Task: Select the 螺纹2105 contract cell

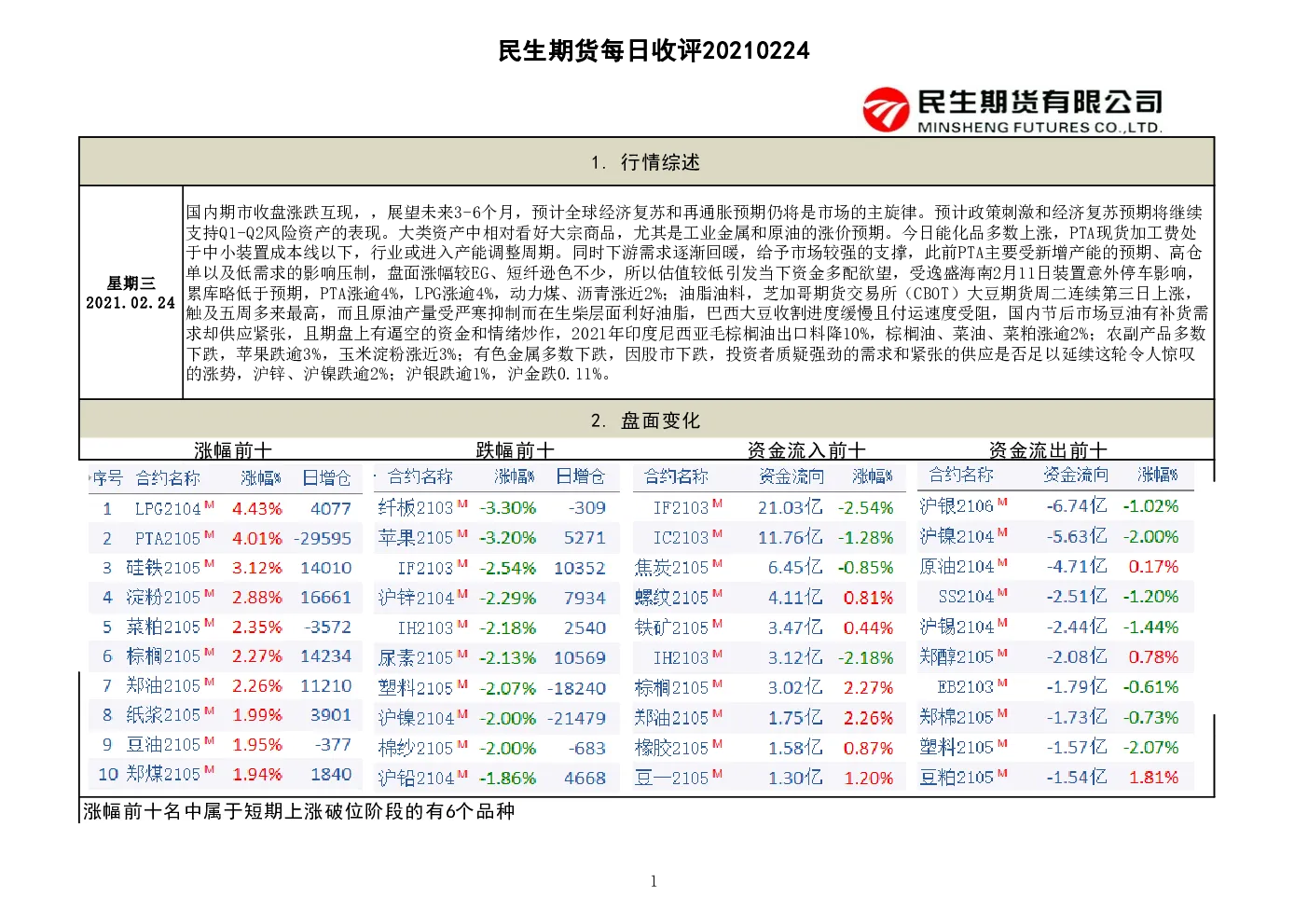Action: tap(679, 597)
